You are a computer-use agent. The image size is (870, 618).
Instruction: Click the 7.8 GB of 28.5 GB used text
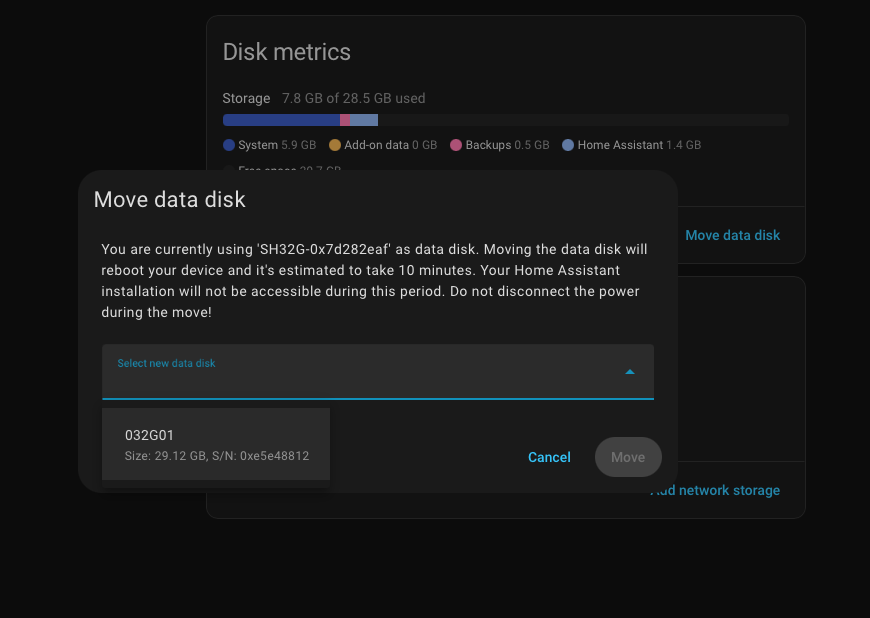click(354, 98)
